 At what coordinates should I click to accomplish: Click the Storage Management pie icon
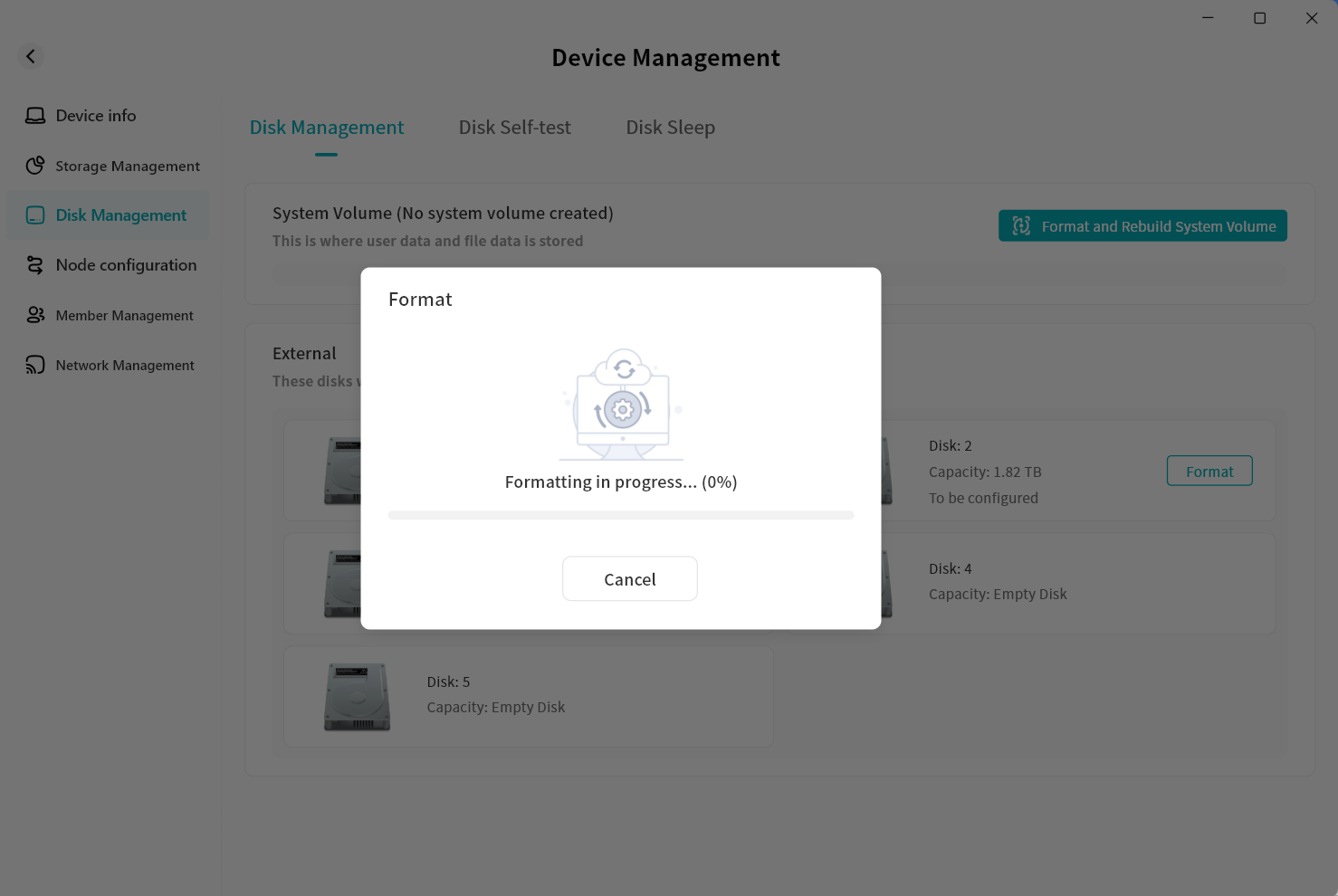tap(35, 166)
